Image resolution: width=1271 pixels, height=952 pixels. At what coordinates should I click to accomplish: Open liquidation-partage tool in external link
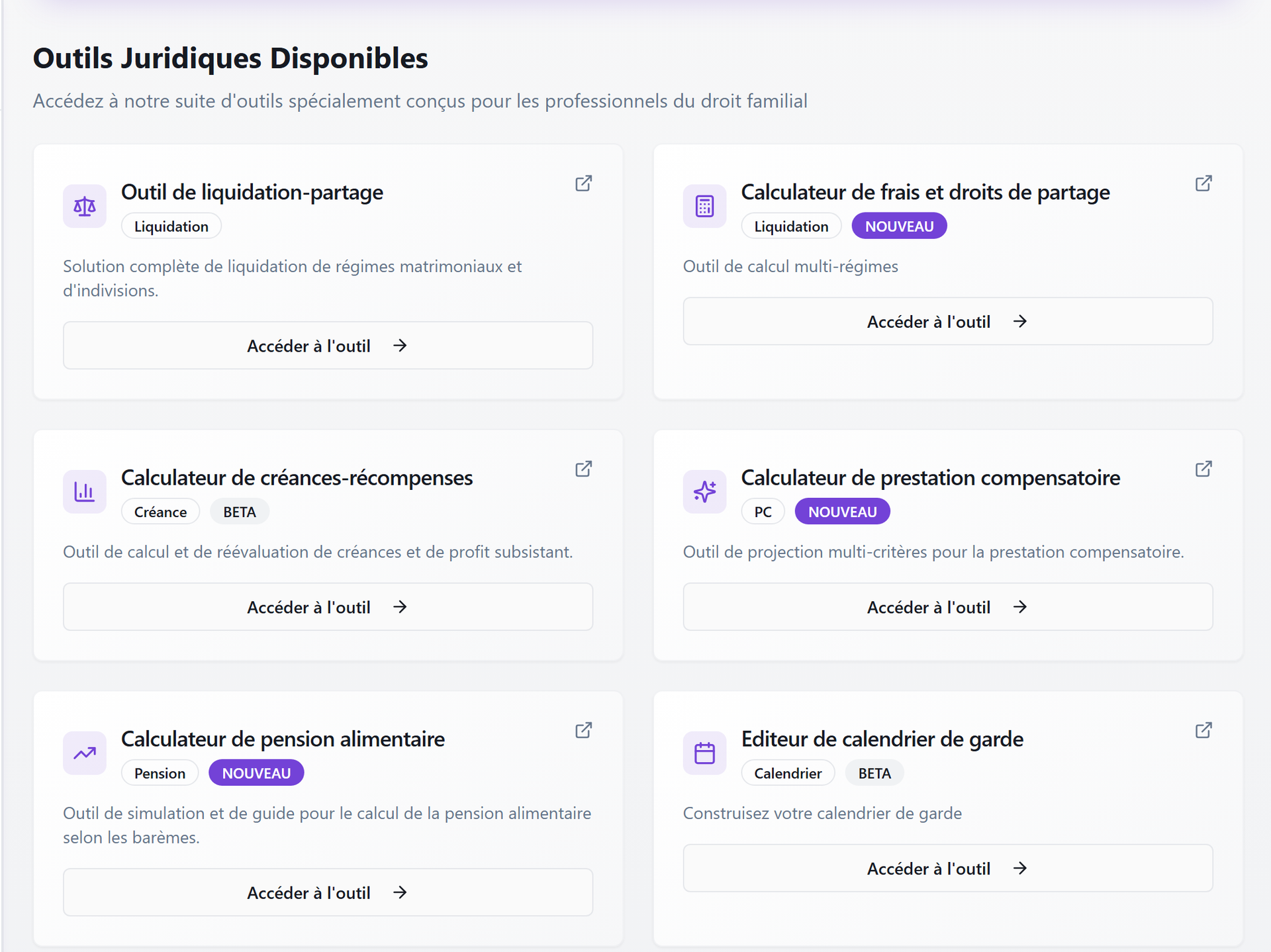(x=583, y=183)
